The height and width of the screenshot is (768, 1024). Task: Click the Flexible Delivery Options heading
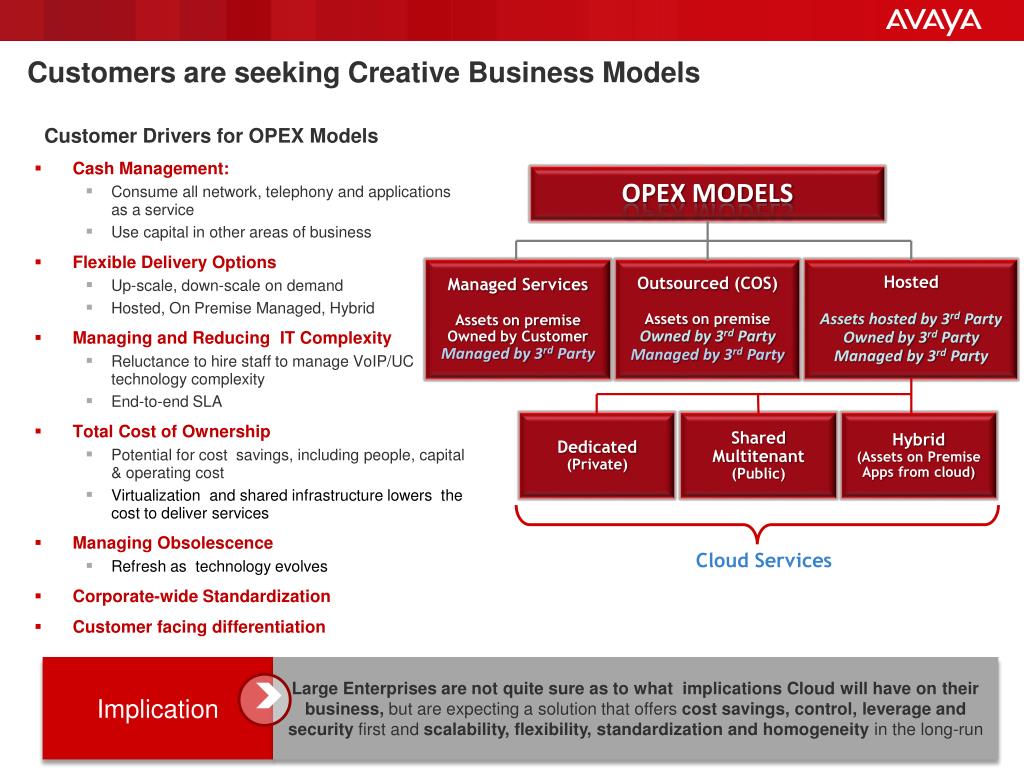coord(174,262)
